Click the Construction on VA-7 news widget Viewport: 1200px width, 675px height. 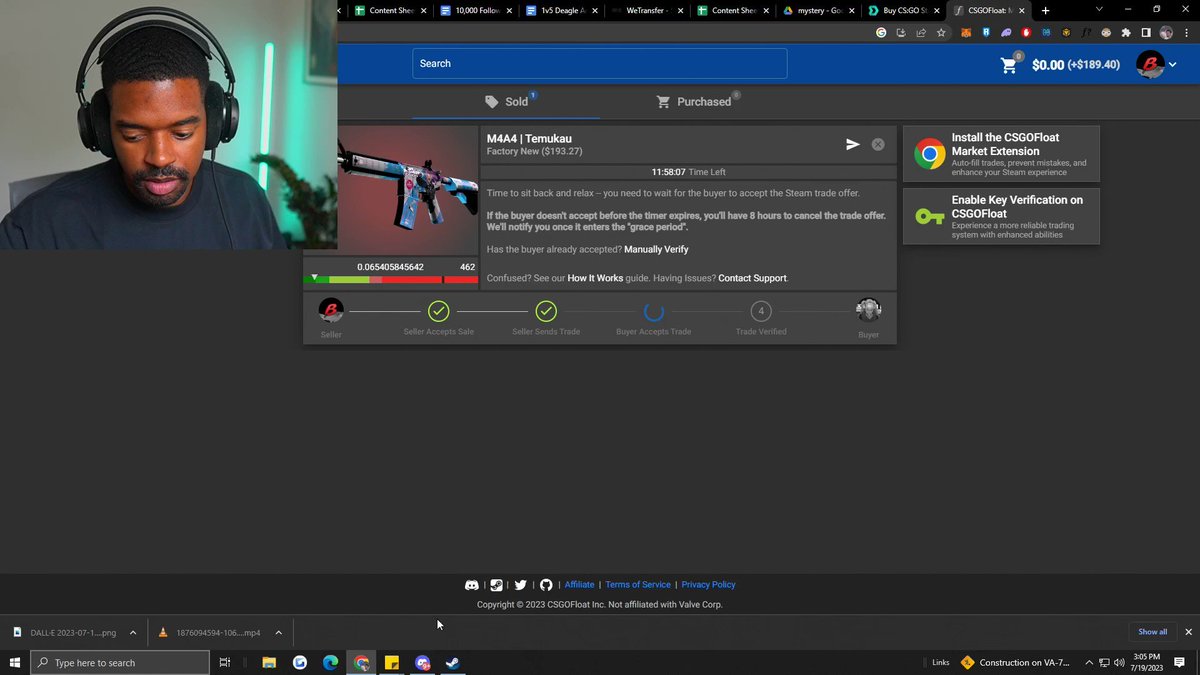pos(1015,662)
